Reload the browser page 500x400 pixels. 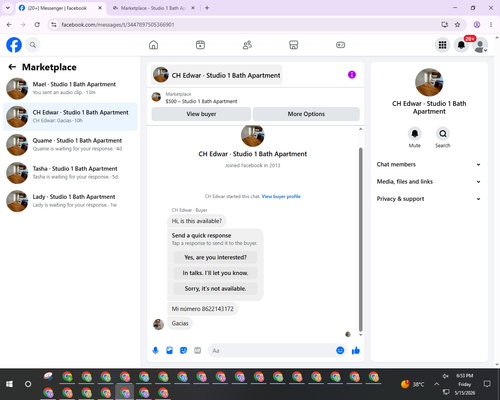click(37, 25)
